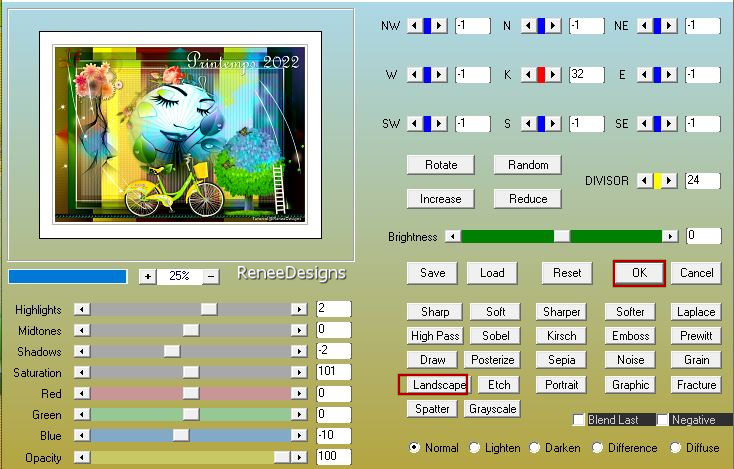
Task: Click the Increase button
Action: click(441, 199)
